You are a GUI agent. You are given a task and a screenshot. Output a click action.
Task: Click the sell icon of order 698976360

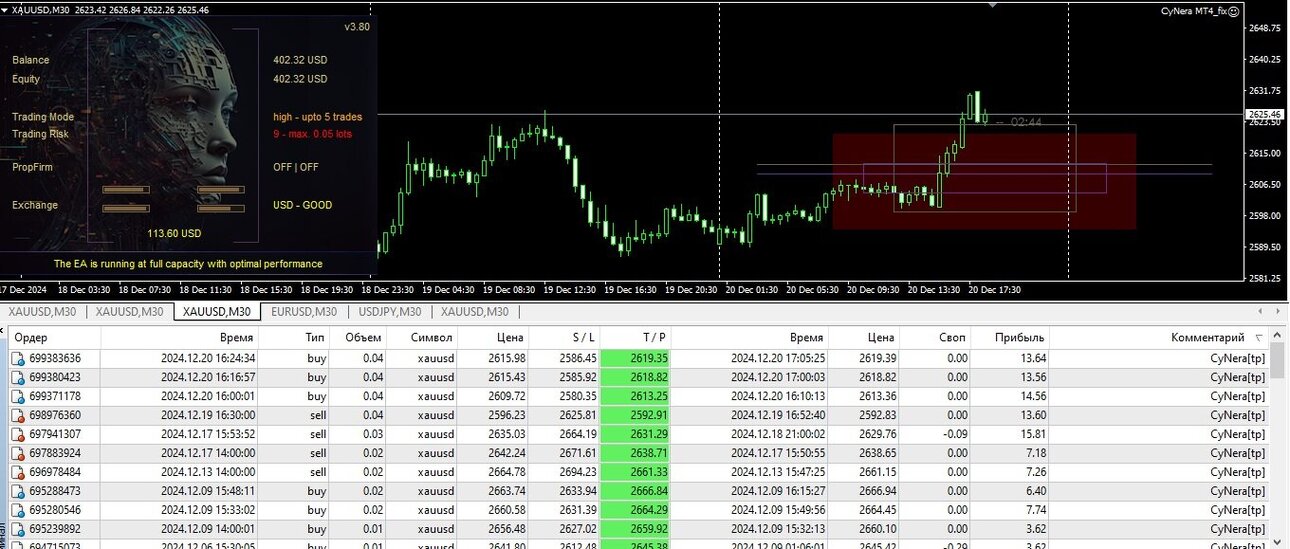(18, 415)
